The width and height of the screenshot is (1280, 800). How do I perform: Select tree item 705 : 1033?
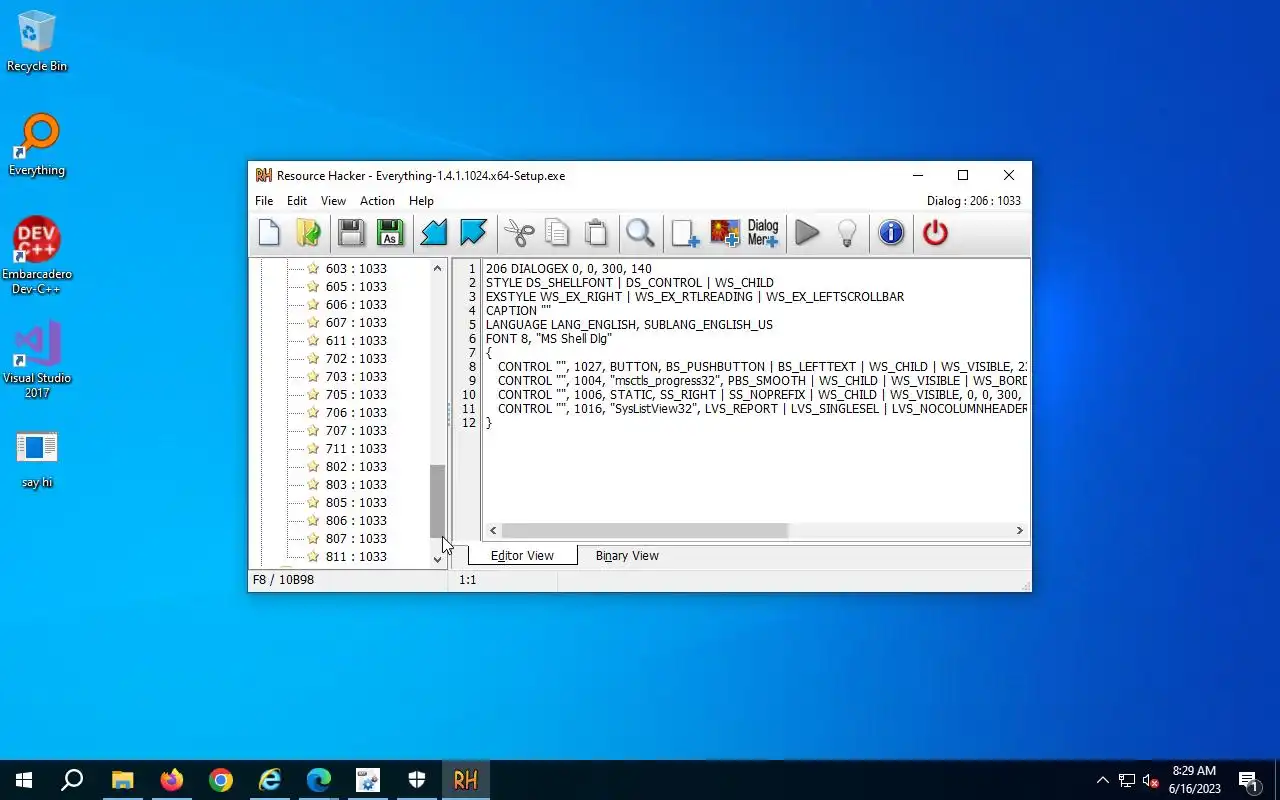[355, 394]
